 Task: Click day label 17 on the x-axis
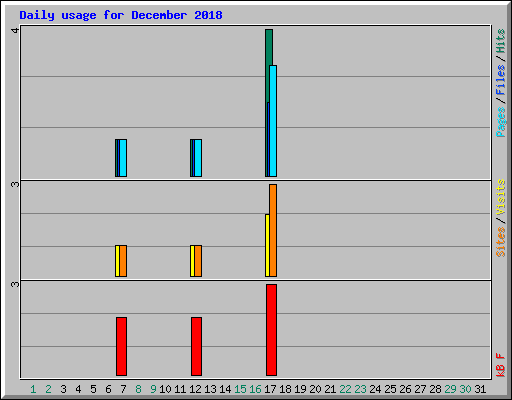[x=270, y=389]
